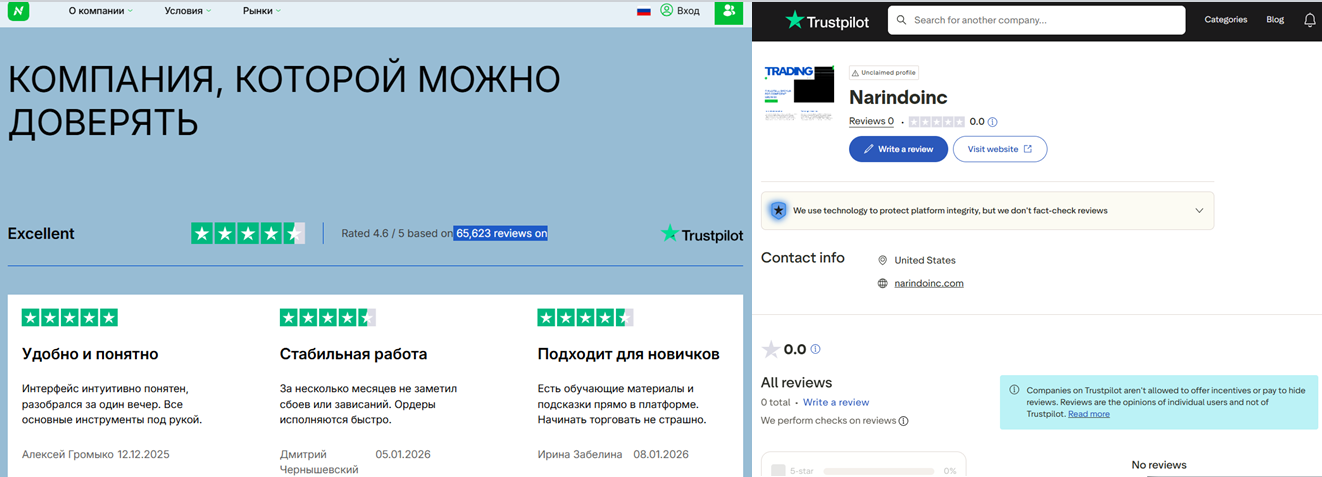Click the 'Reviews 0' link
The height and width of the screenshot is (477, 1322).
(x=871, y=122)
